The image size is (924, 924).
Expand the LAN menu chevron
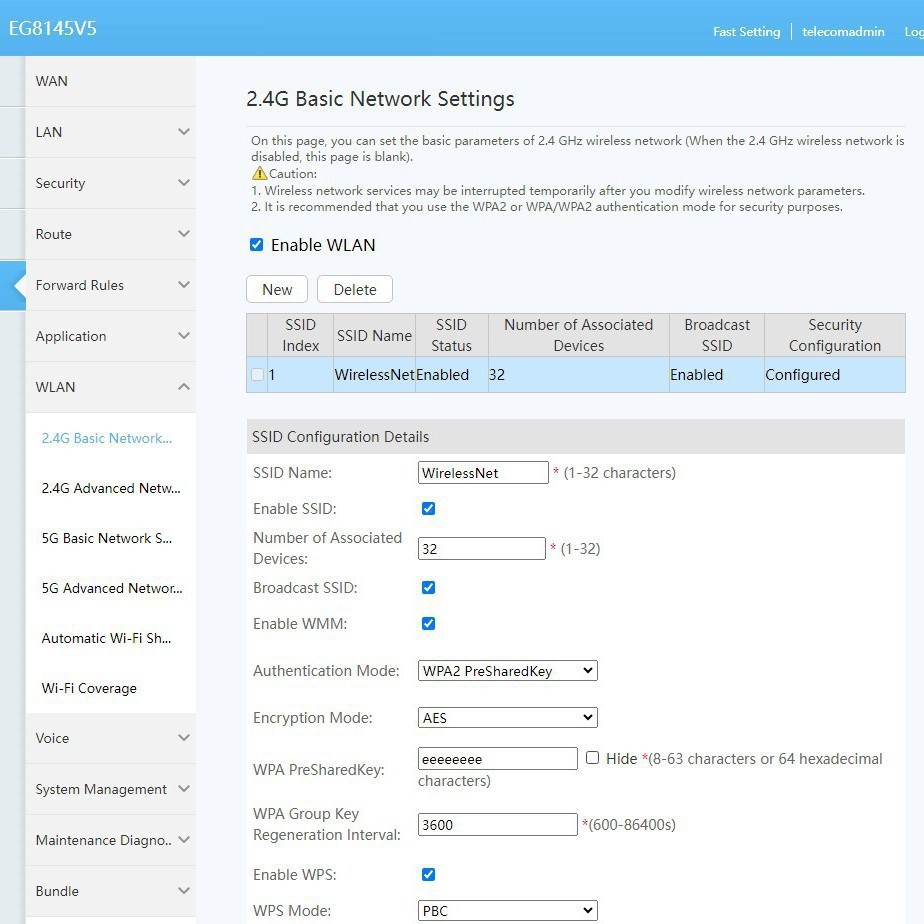tap(184, 132)
